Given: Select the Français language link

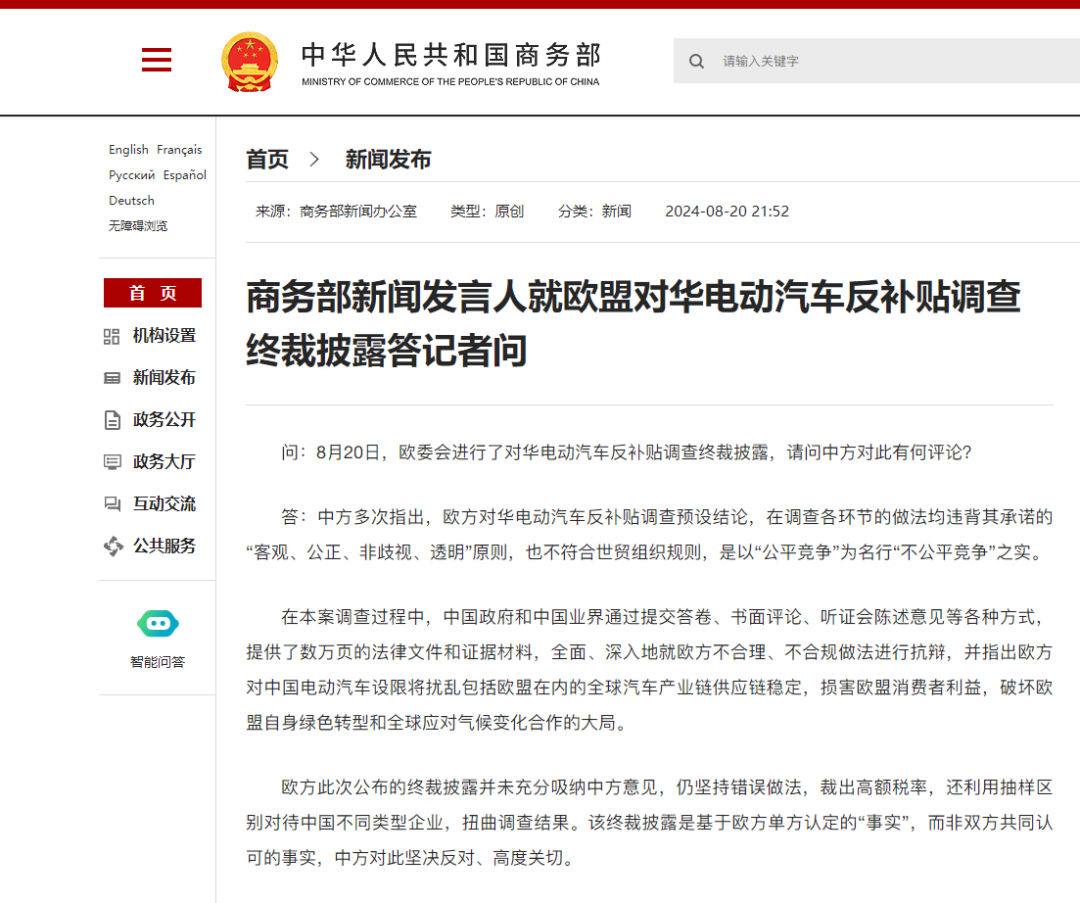Looking at the screenshot, I should tap(179, 149).
